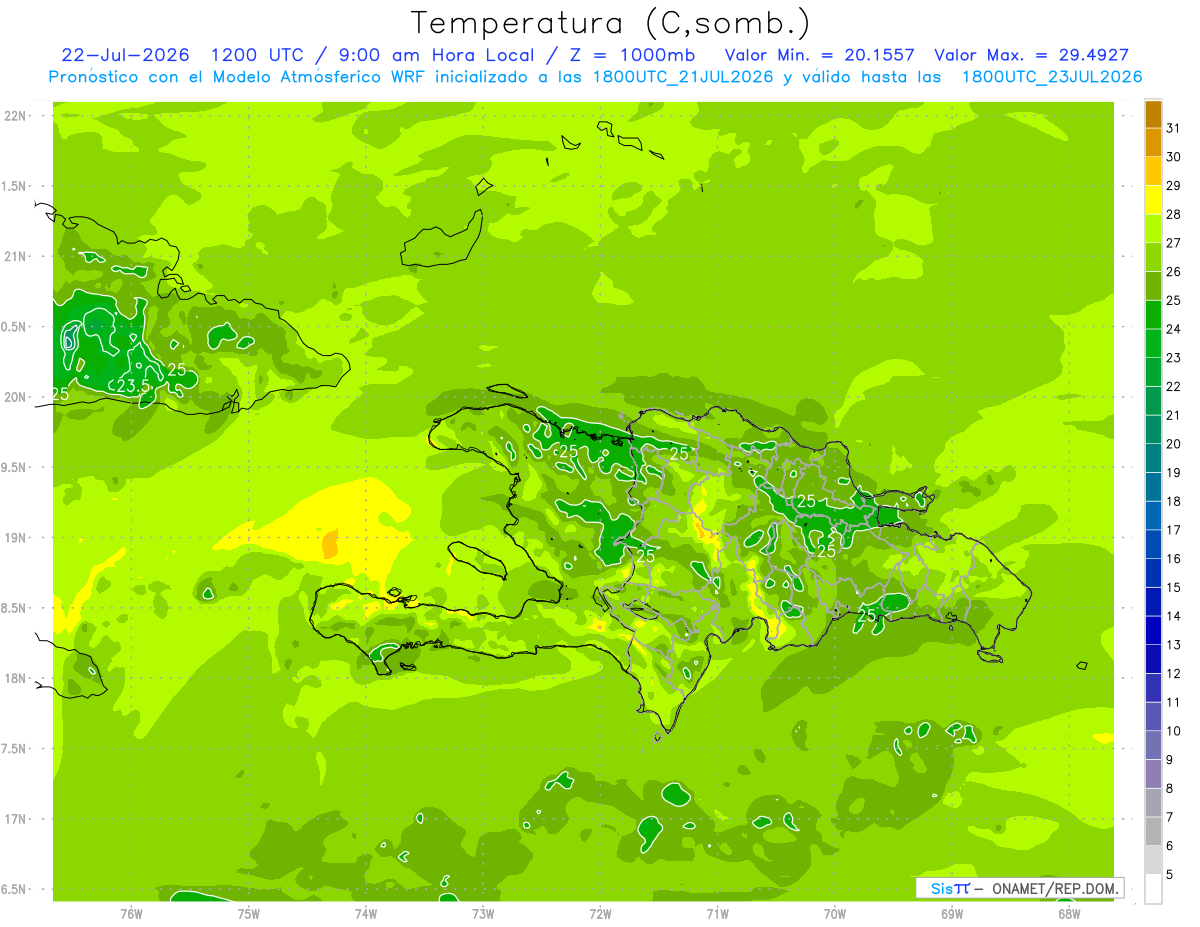Click the "Valor Max. = 29.4927" value
Viewport: 1200px width, 927px height.
point(1031,55)
